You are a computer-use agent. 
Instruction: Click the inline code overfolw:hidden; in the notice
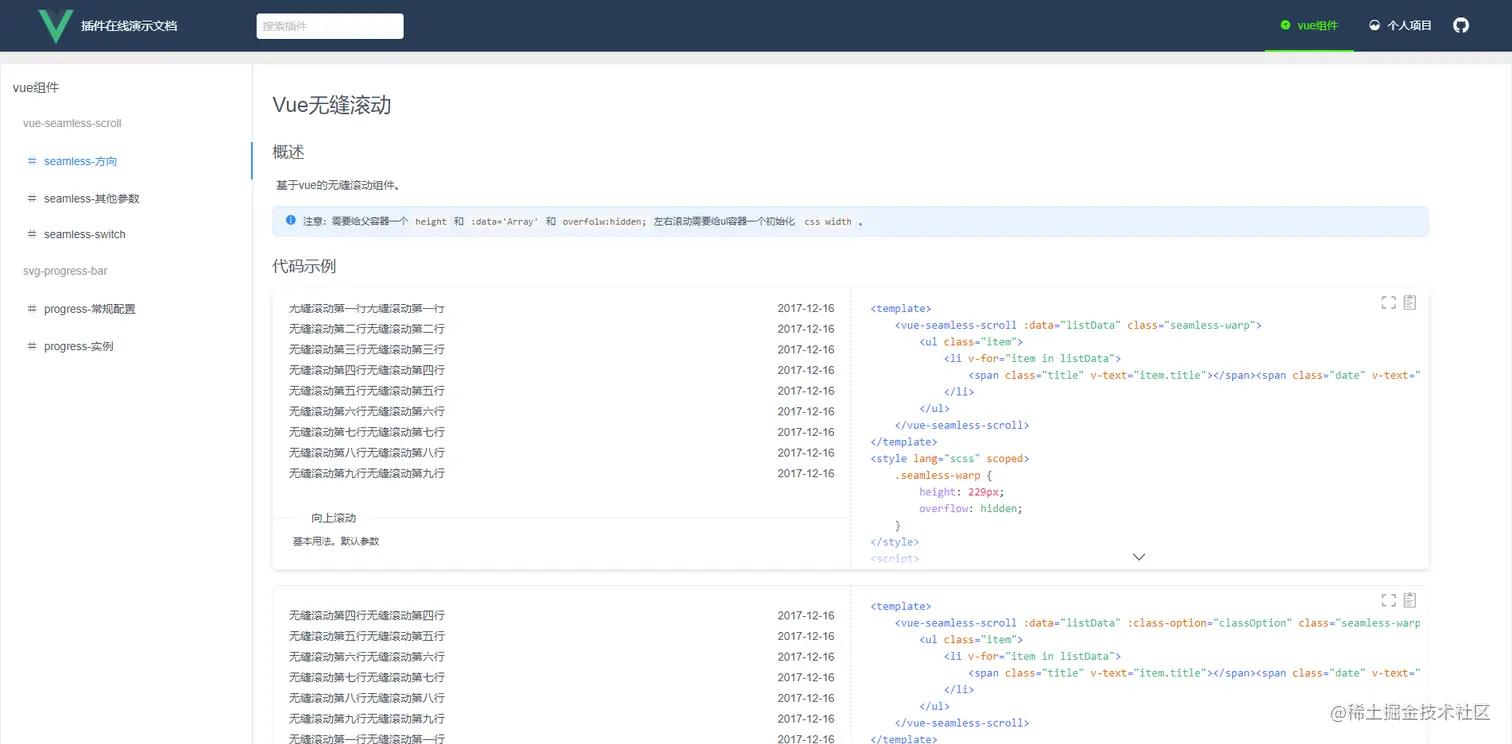point(605,222)
